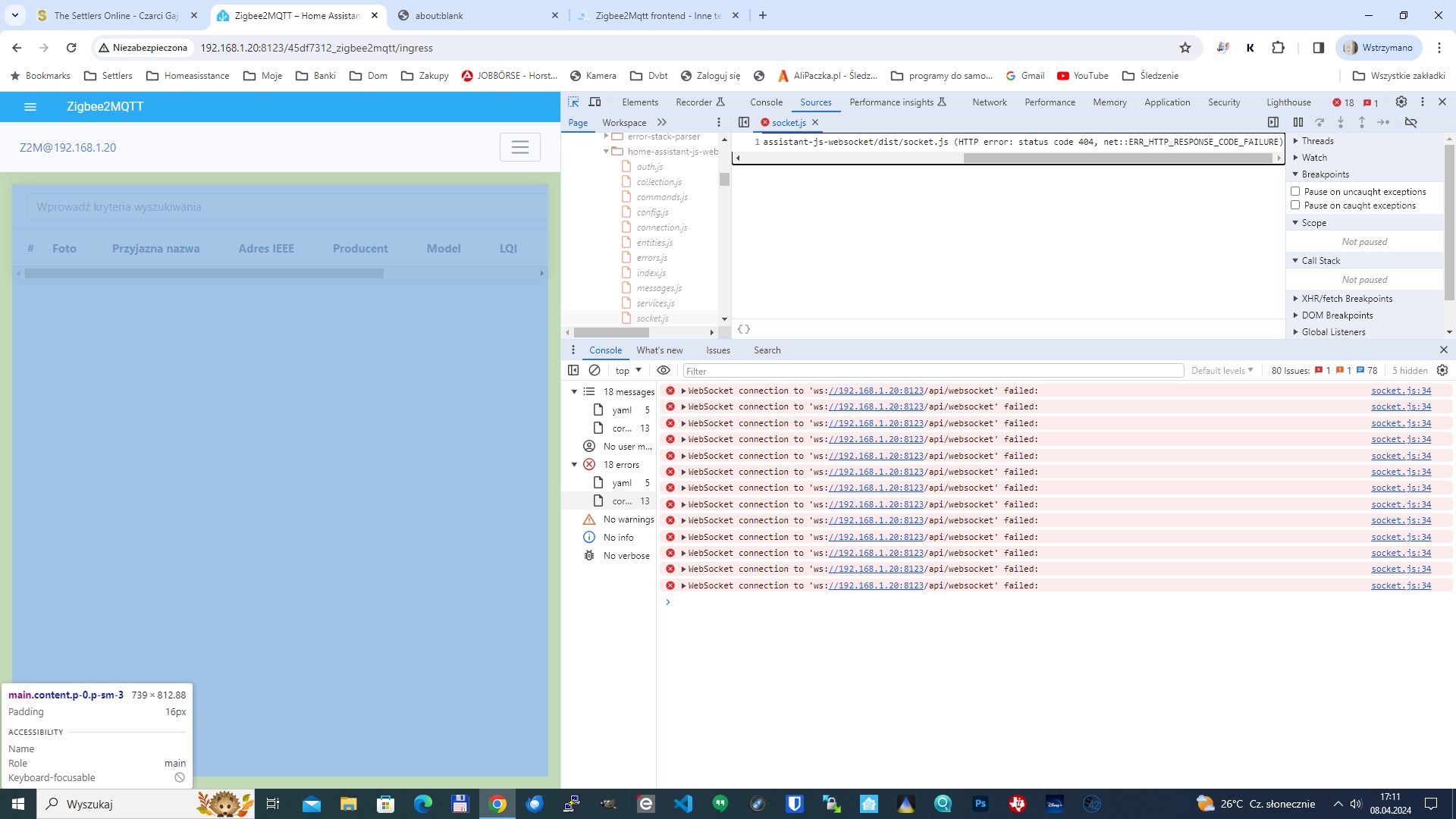Expand the Threads section
This screenshot has width=1456, height=819.
click(1317, 141)
